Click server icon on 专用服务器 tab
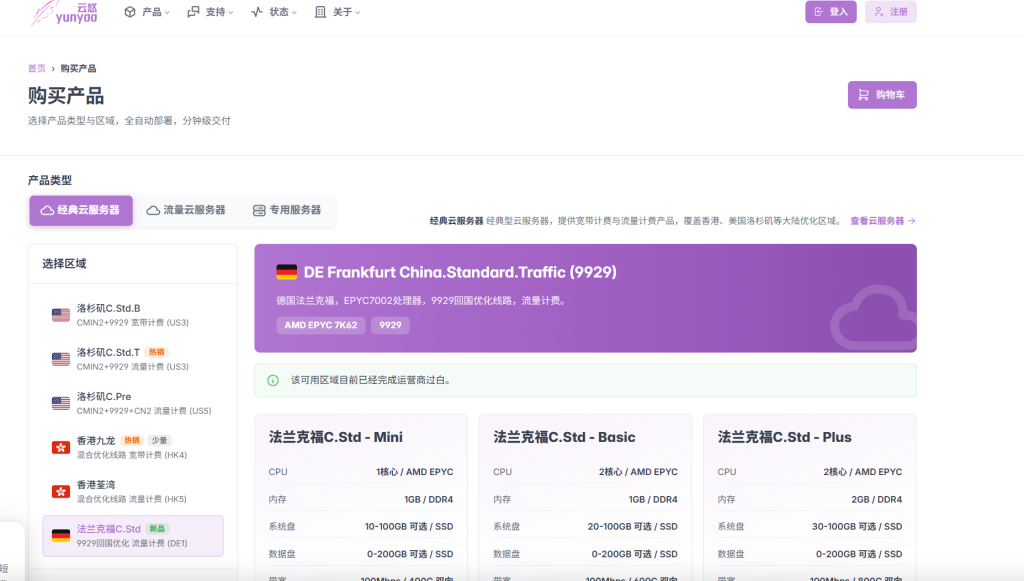Screen dimensions: 1024x581 tap(259, 210)
